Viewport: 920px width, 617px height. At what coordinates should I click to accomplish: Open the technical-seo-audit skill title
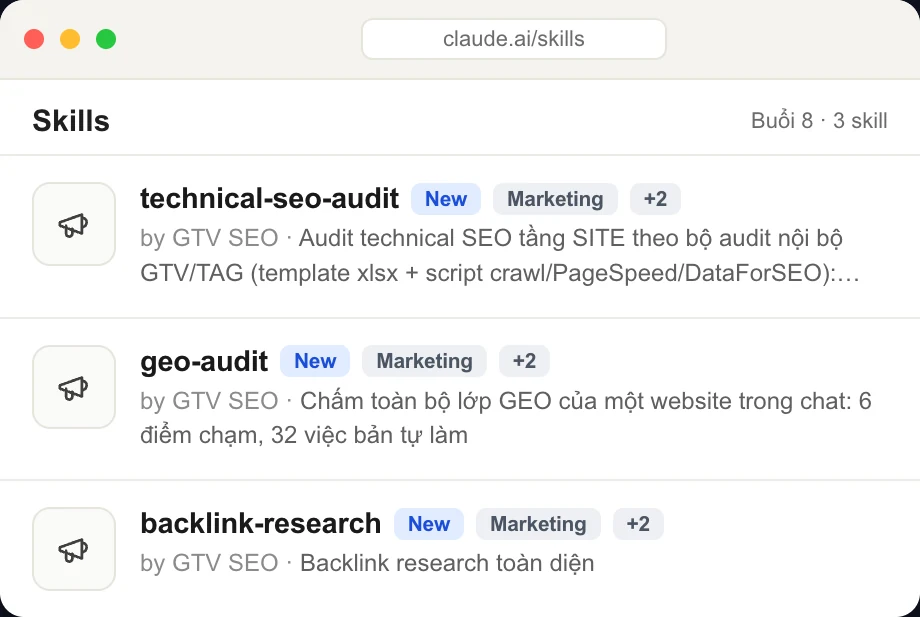pos(269,198)
